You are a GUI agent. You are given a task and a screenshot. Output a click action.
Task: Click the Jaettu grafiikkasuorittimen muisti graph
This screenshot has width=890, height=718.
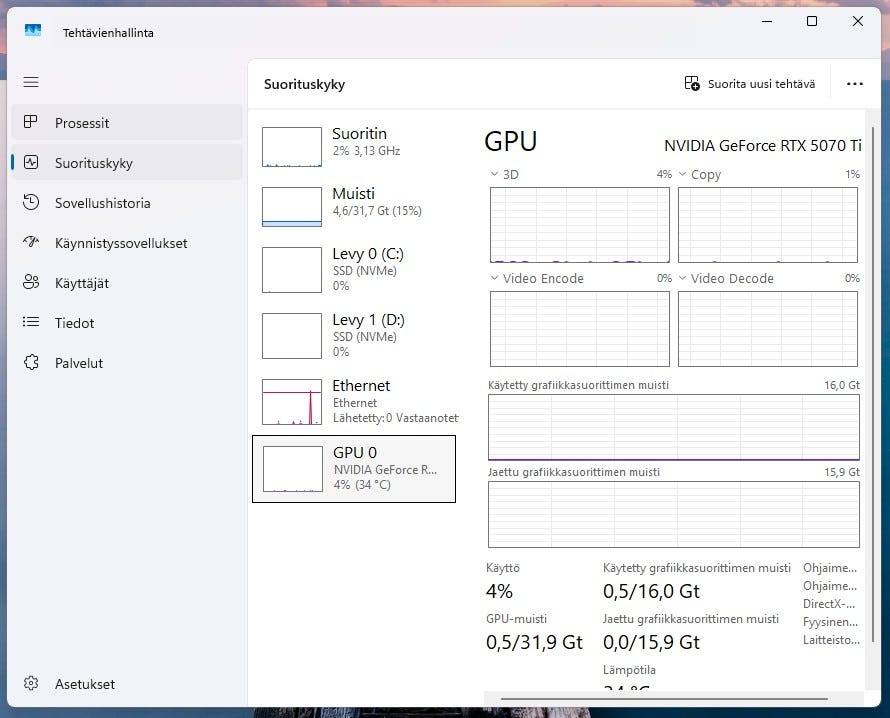point(674,514)
